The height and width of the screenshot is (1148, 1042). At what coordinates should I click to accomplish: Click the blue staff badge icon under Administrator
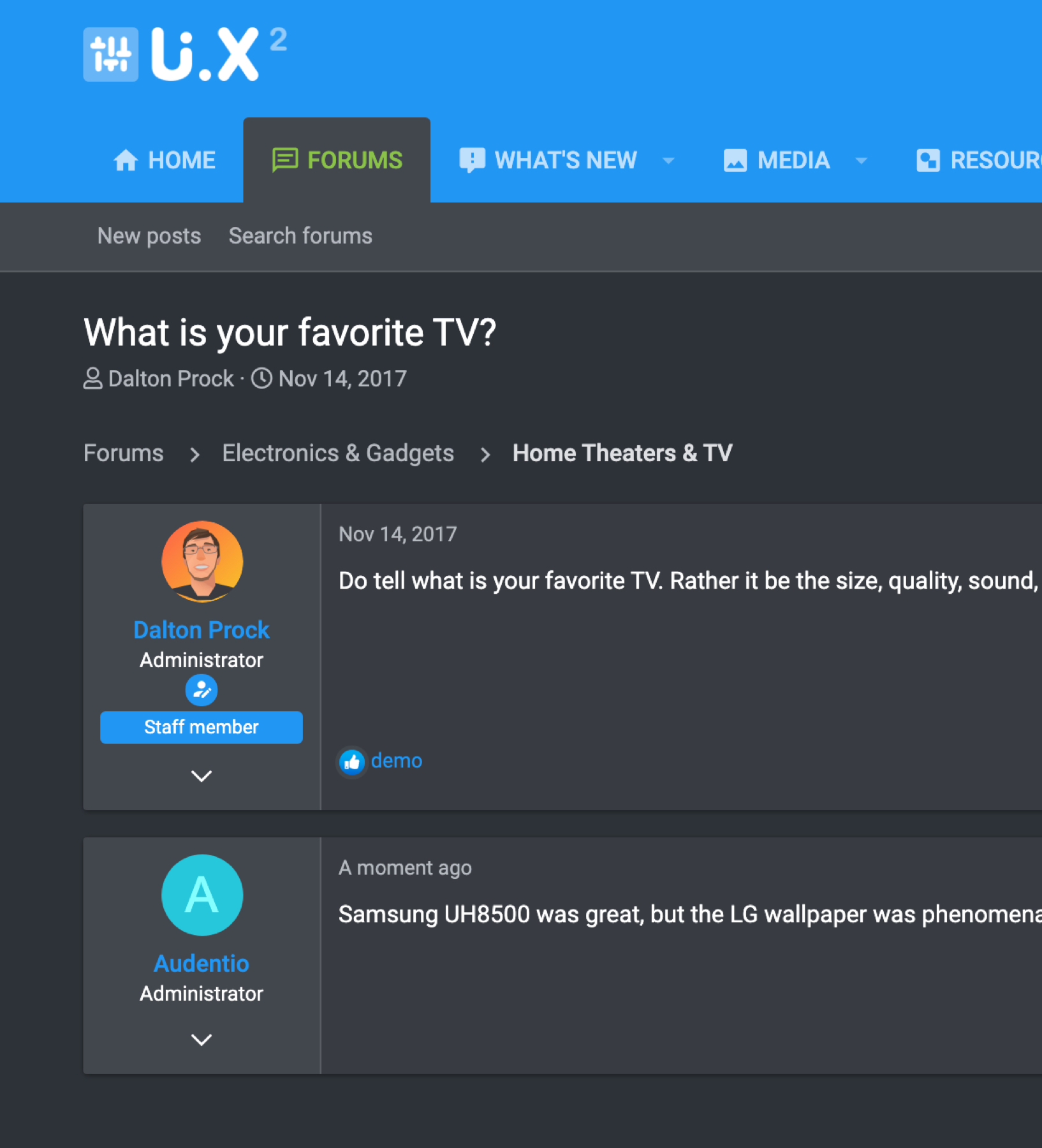[x=202, y=690]
